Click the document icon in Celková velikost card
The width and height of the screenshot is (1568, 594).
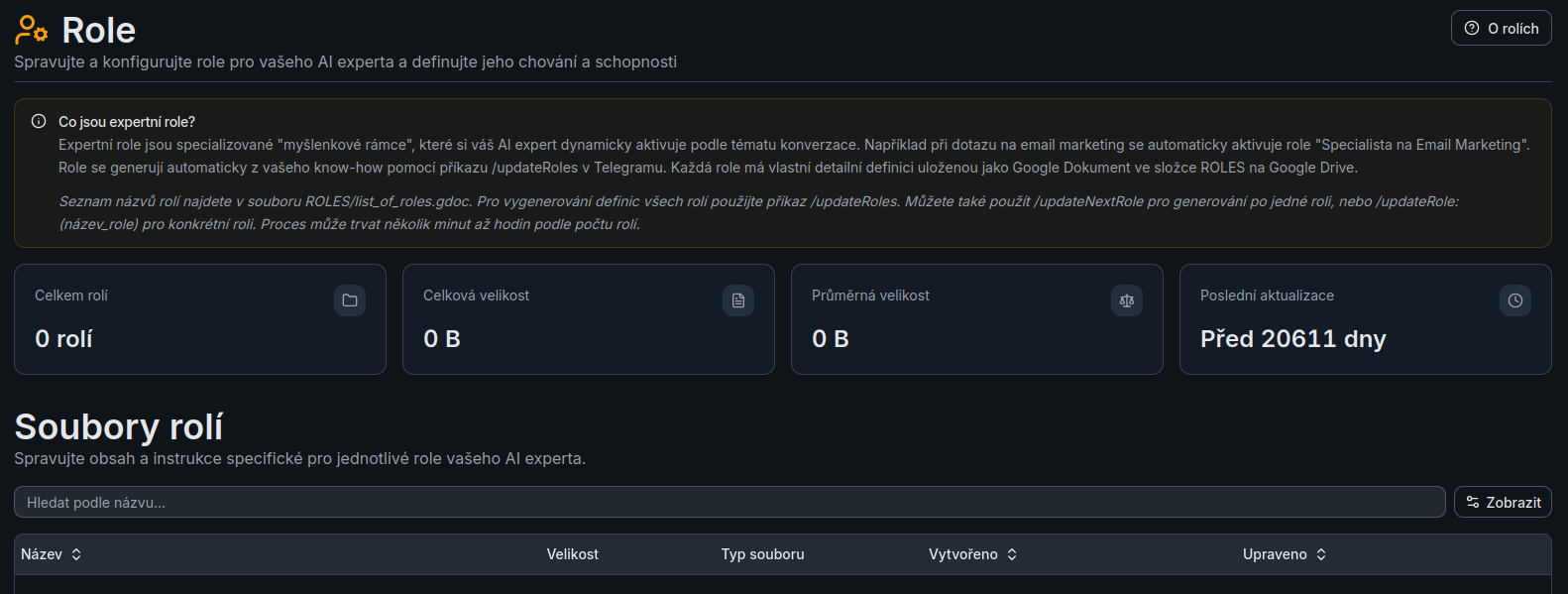click(x=738, y=300)
